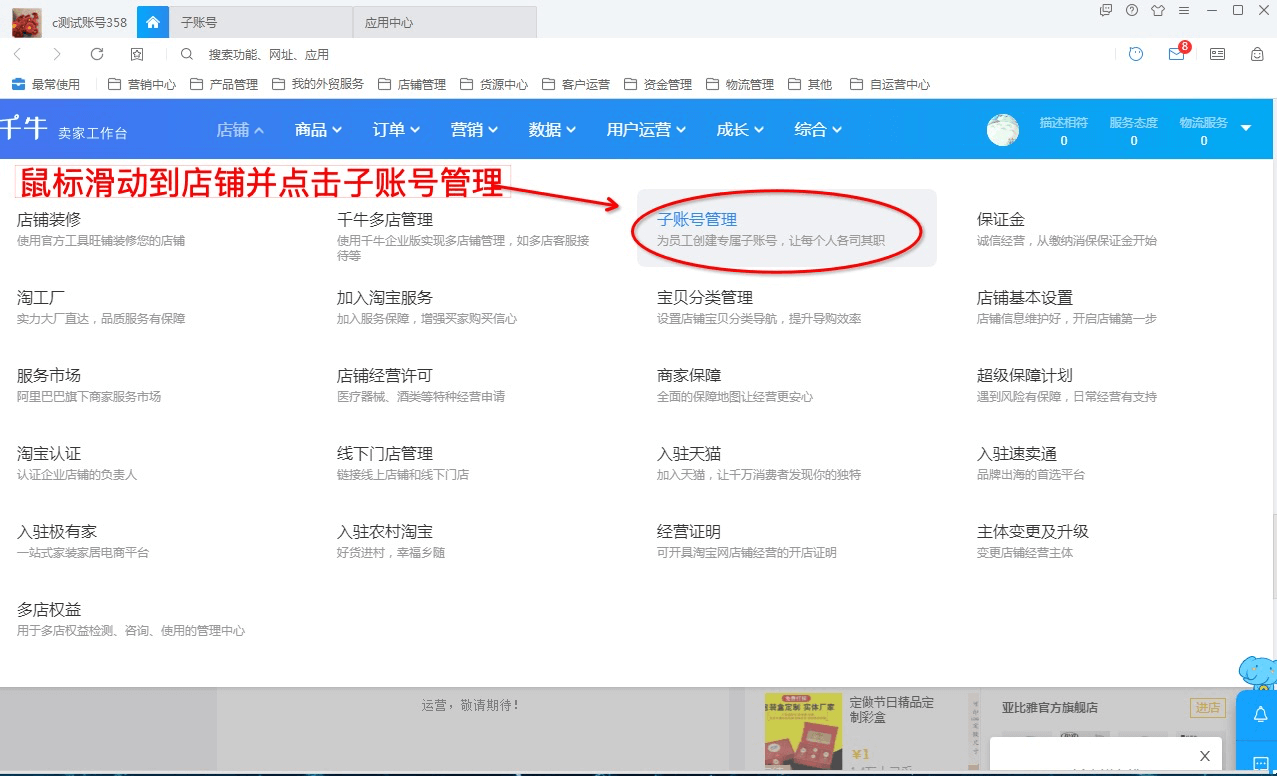Expand the 营销 dropdown menu
1277x776 pixels.
[475, 129]
